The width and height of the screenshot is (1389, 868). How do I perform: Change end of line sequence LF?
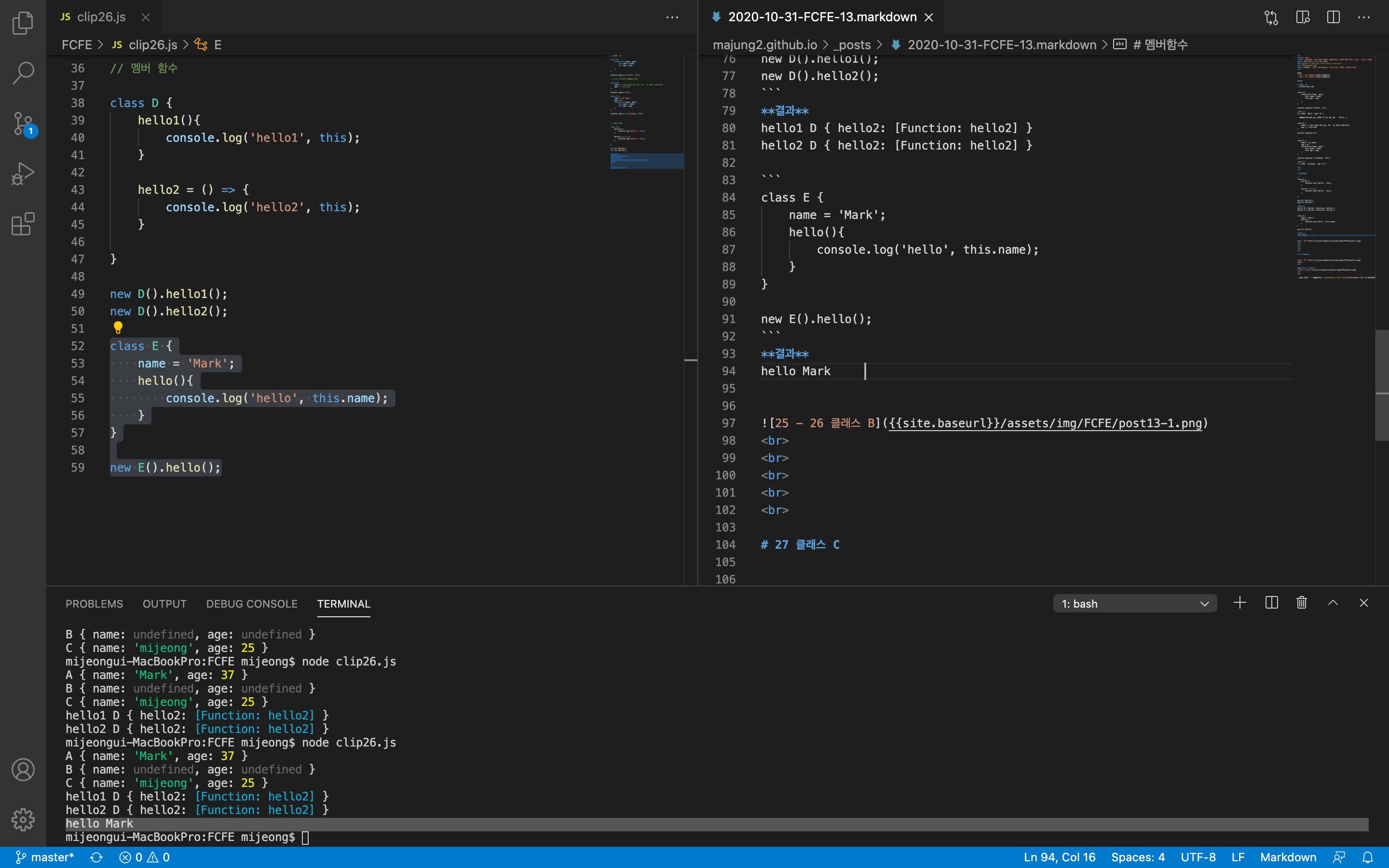click(1238, 857)
